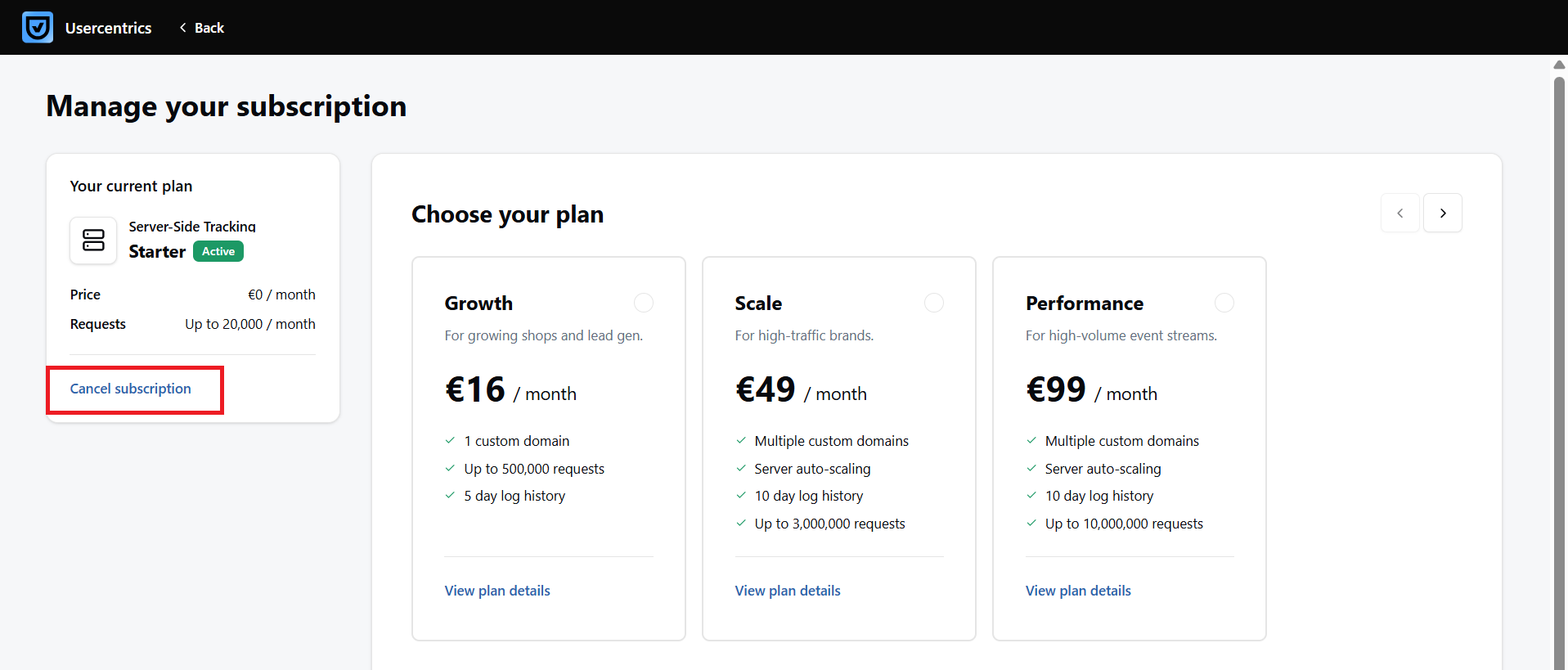This screenshot has width=1568, height=670.
Task: Click the Active status badge
Action: (218, 251)
